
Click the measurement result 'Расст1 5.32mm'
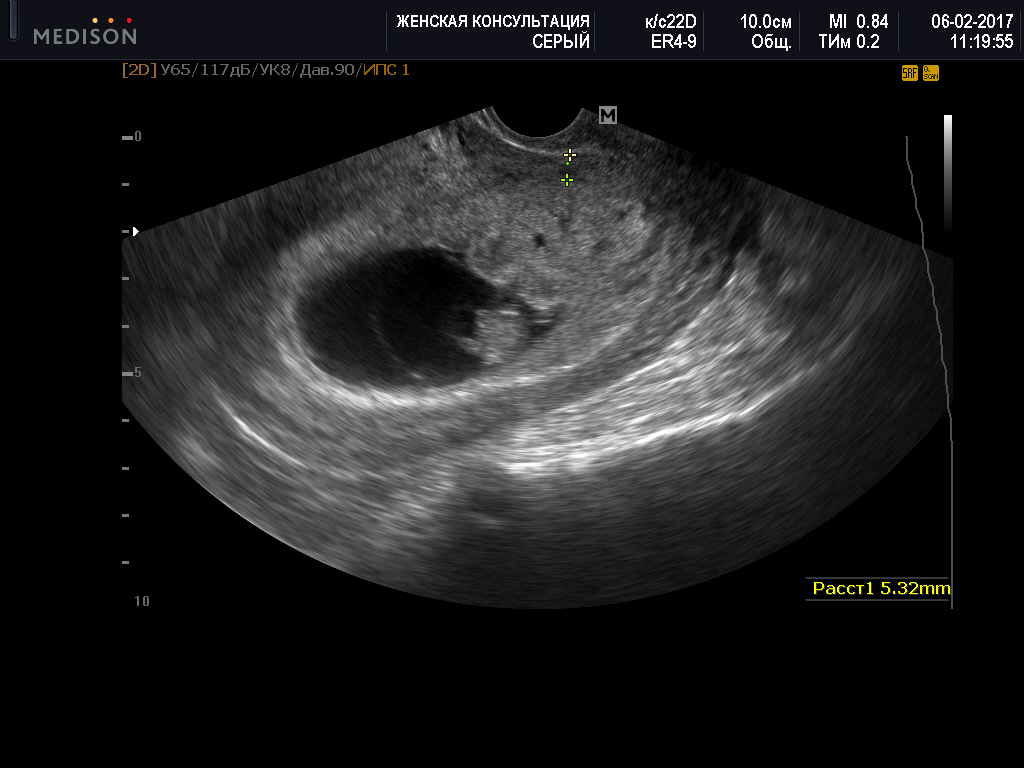pyautogui.click(x=881, y=588)
